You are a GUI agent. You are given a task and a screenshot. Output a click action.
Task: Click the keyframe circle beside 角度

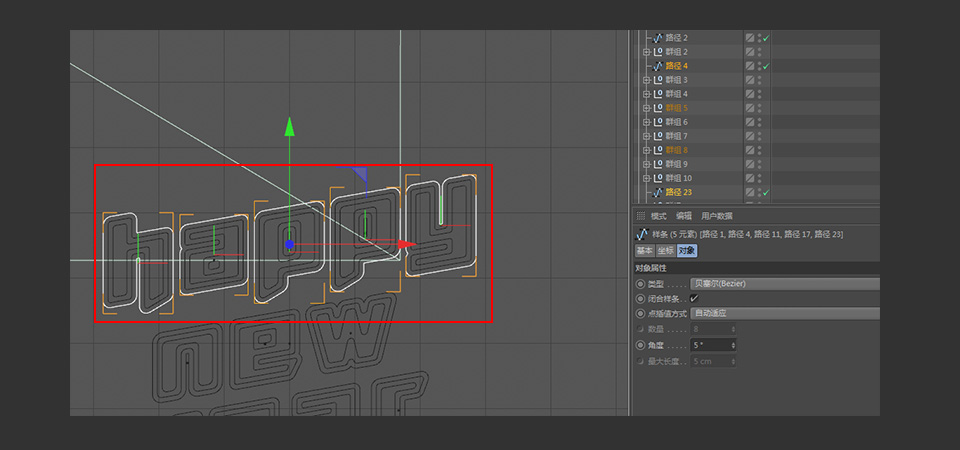(641, 345)
